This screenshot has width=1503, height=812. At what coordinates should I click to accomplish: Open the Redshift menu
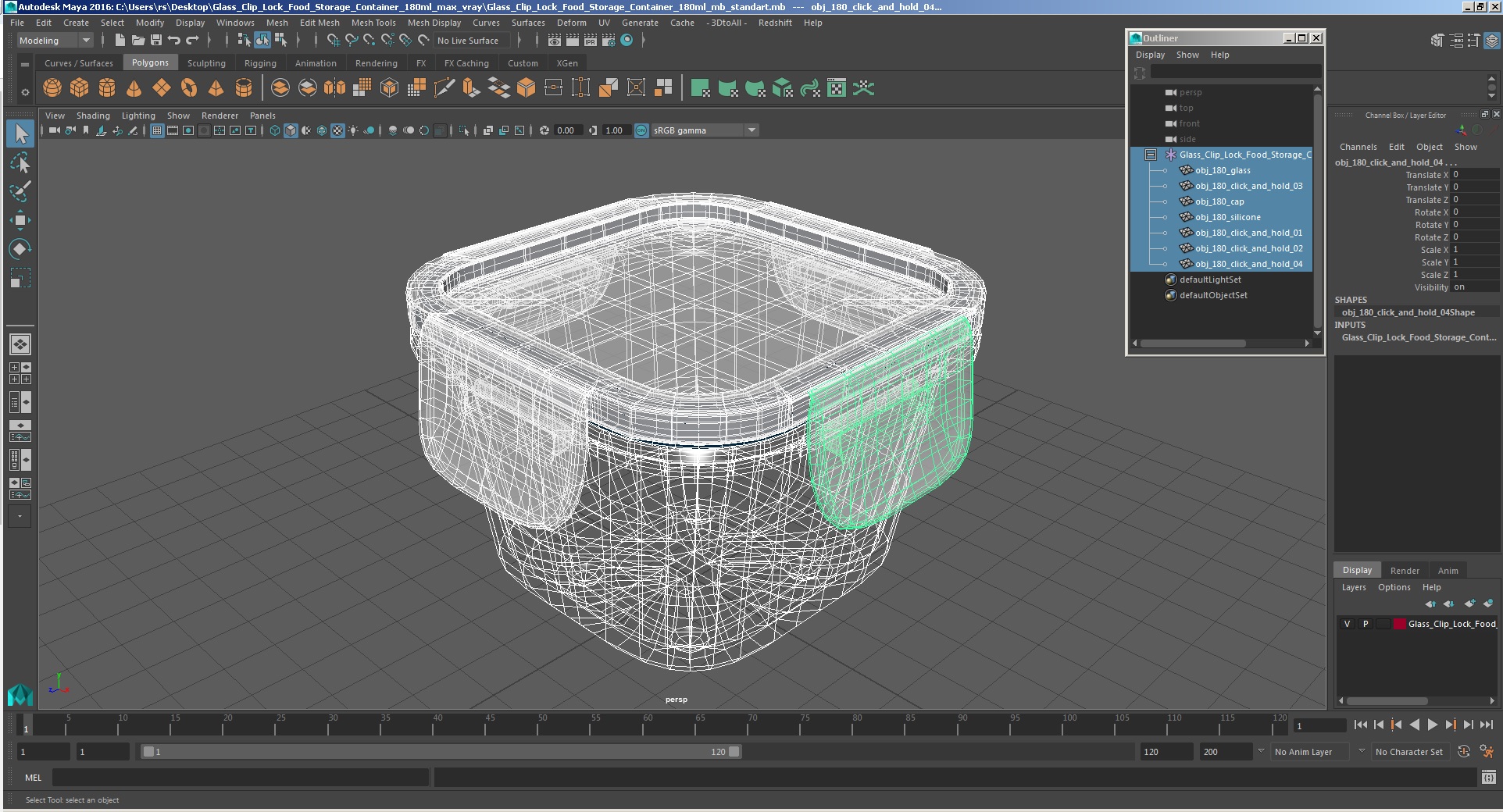point(775,23)
